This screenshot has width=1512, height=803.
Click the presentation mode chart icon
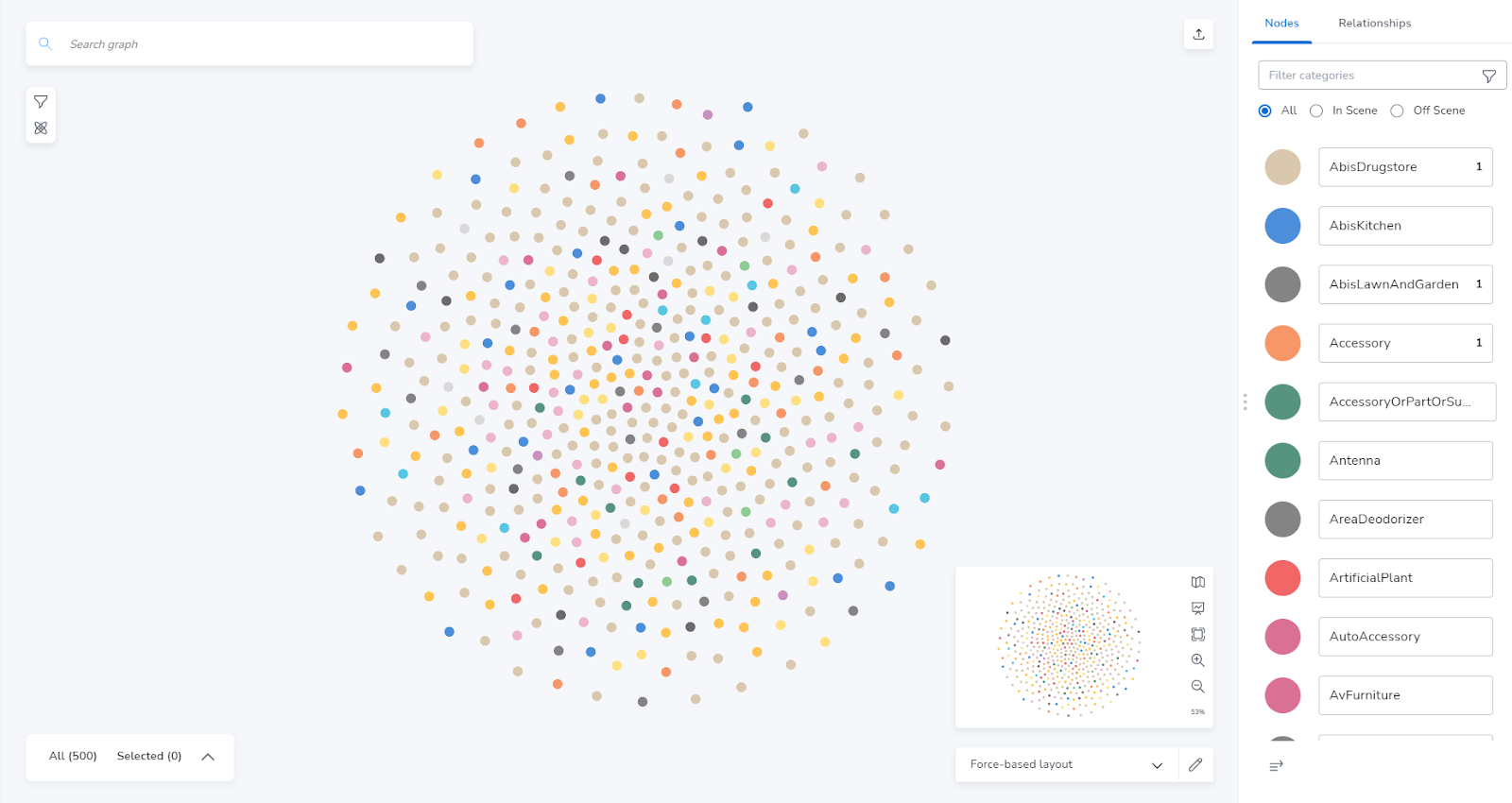tap(1197, 608)
